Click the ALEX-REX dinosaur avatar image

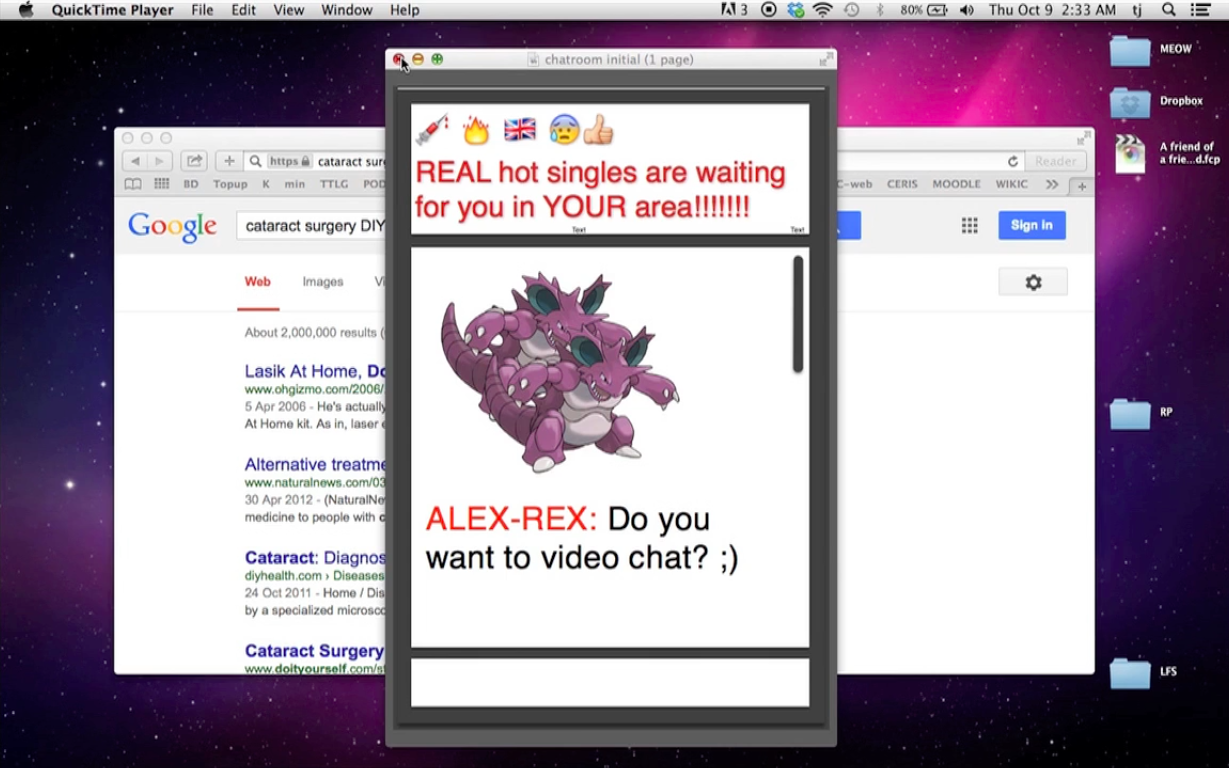560,370
